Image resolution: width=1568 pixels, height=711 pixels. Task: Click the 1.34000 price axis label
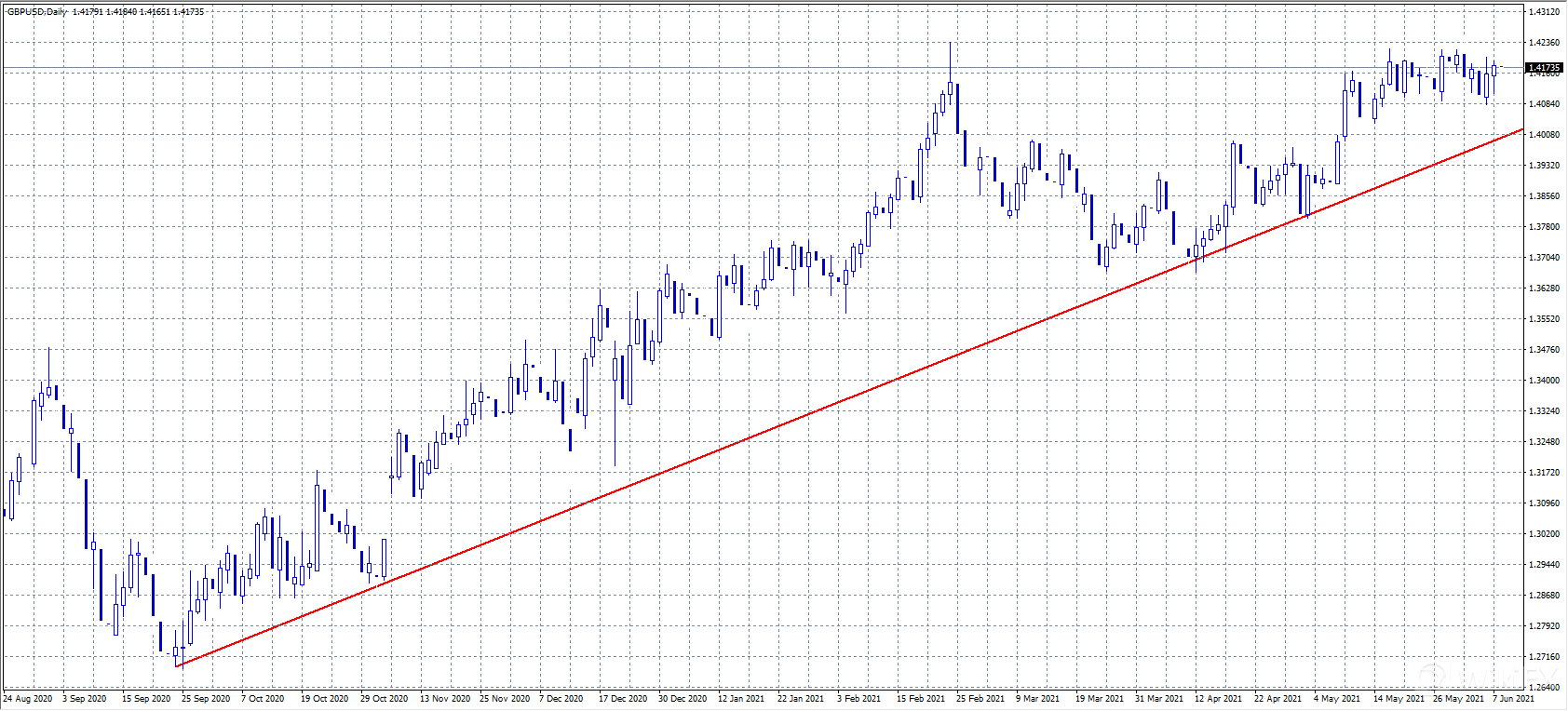(1544, 381)
